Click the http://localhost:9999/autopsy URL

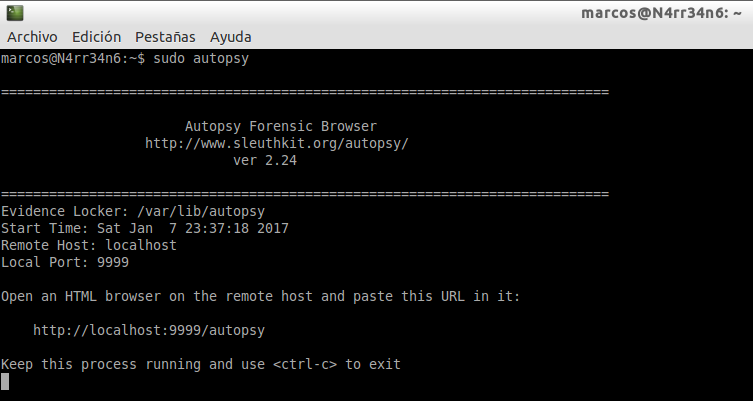point(149,329)
